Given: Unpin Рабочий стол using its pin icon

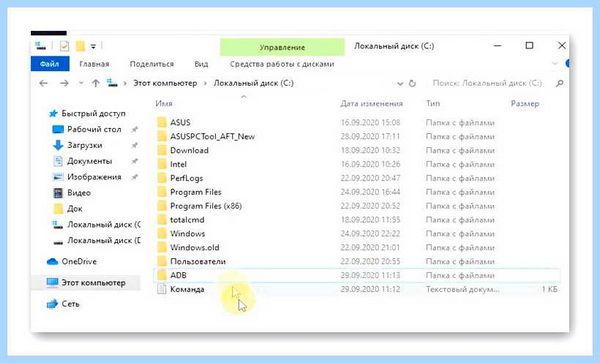Looking at the screenshot, I should [x=134, y=130].
